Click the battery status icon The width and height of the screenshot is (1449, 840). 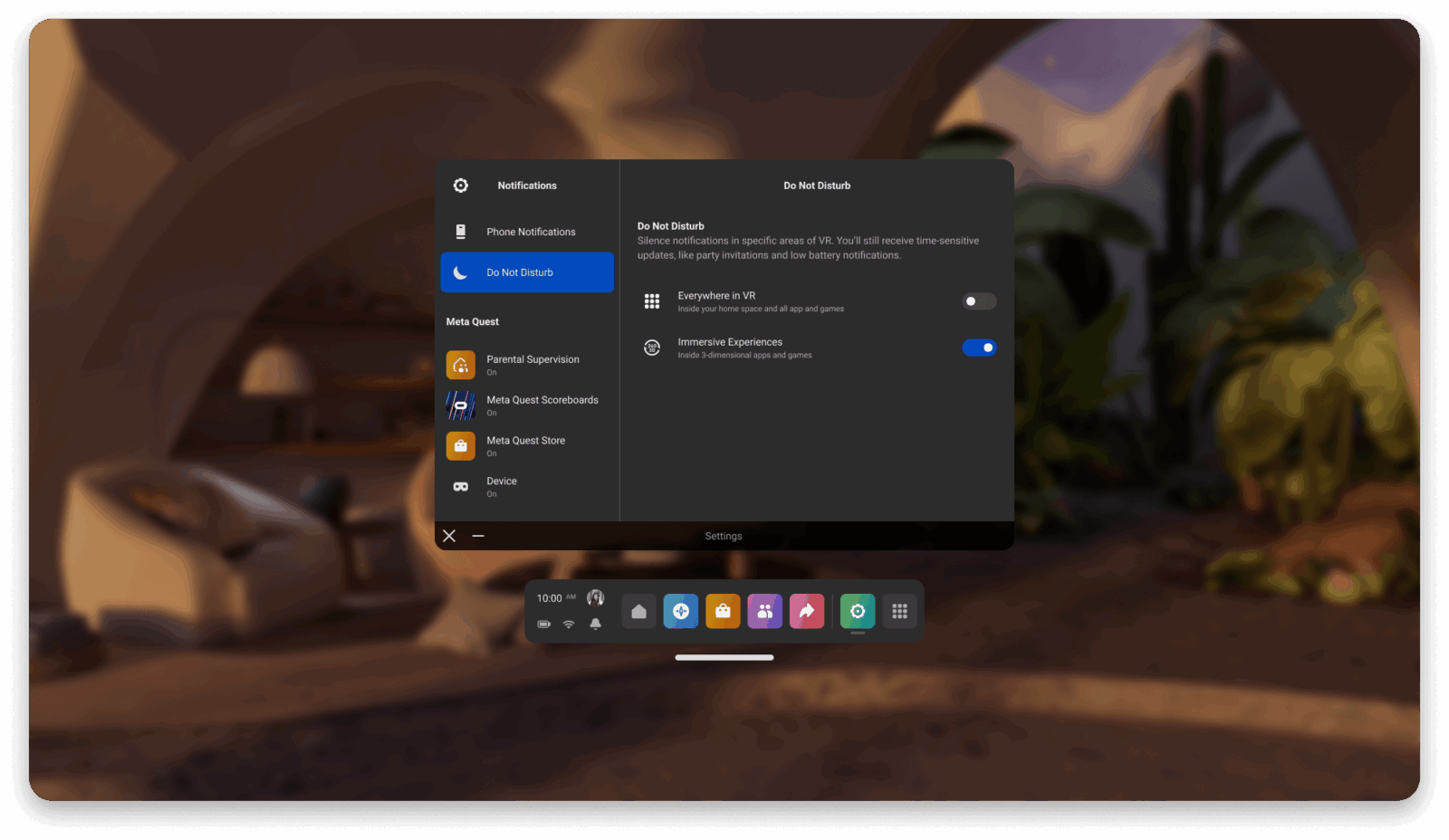pos(543,624)
